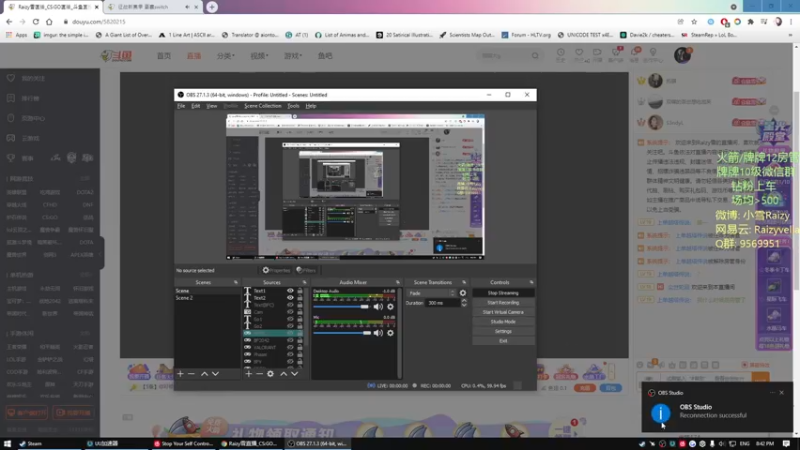The image size is (800, 450).
Task: Pop out the Sources dock panel icon
Action: (305, 282)
